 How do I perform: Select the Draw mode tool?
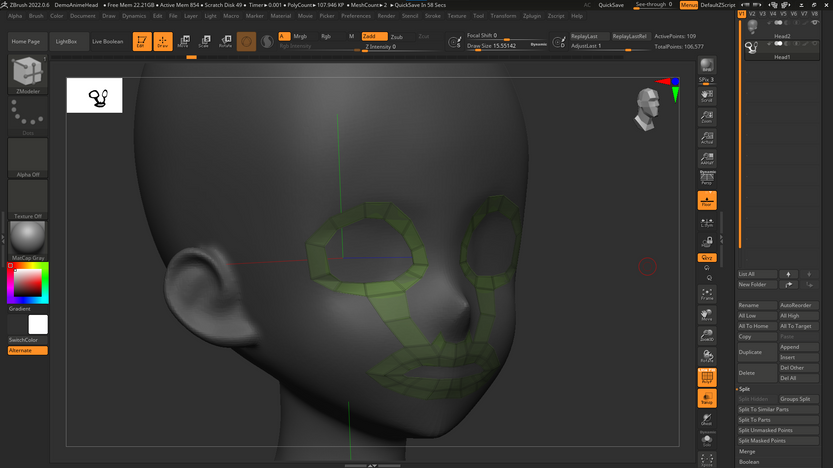pyautogui.click(x=162, y=42)
